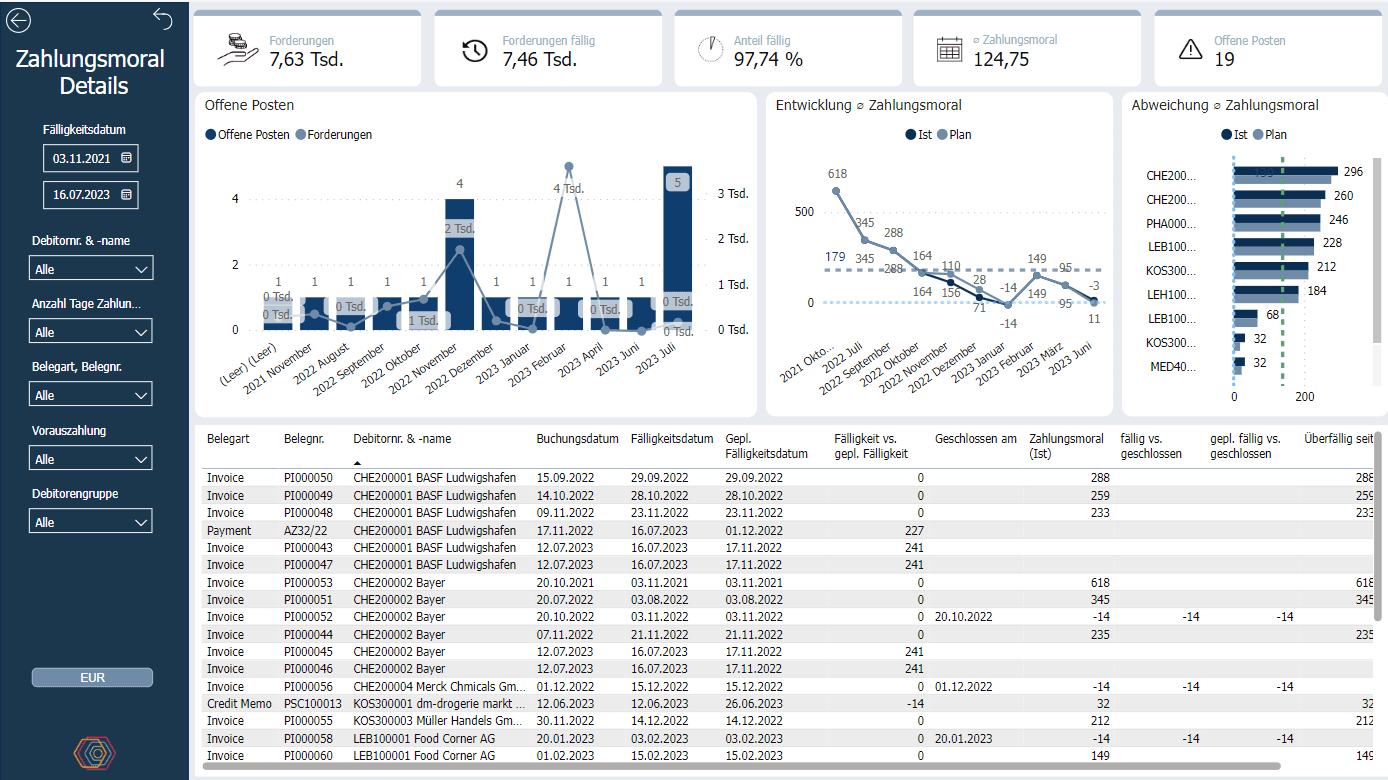Viewport: 1388px width, 780px height.
Task: Toggle Plan legend in Abweichung chart
Action: 1269,134
